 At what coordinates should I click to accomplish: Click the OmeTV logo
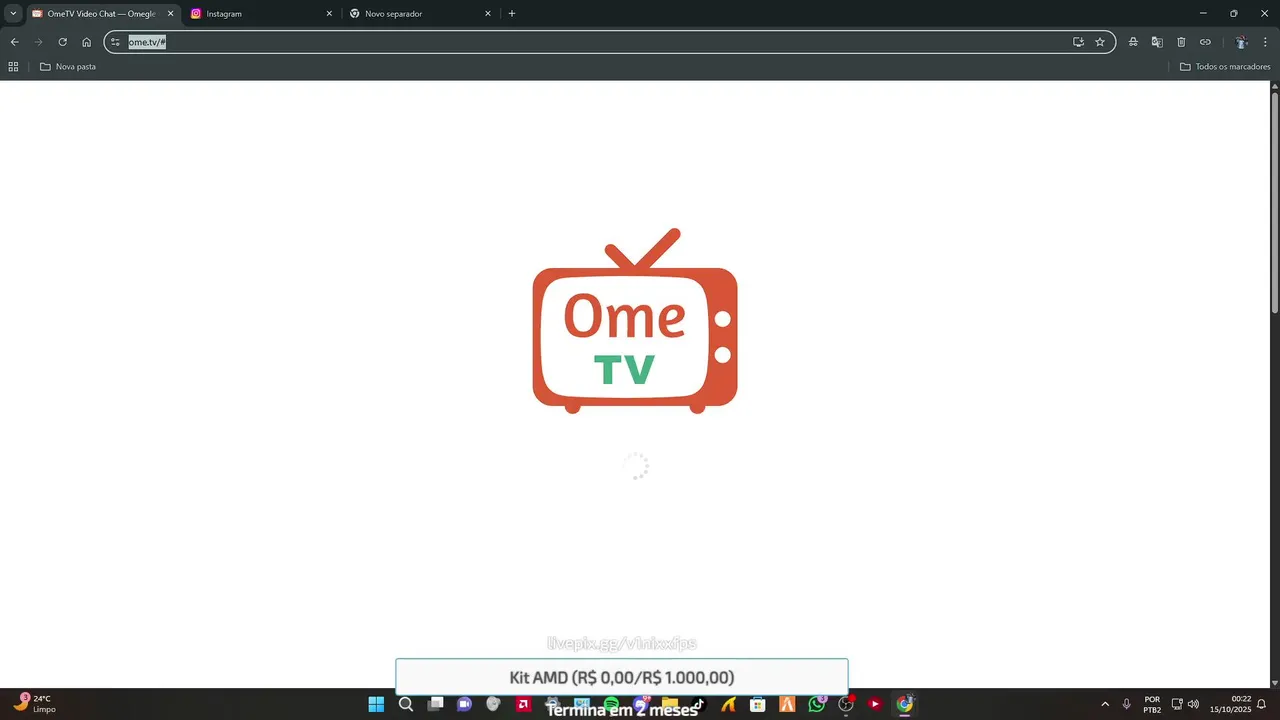(x=635, y=321)
